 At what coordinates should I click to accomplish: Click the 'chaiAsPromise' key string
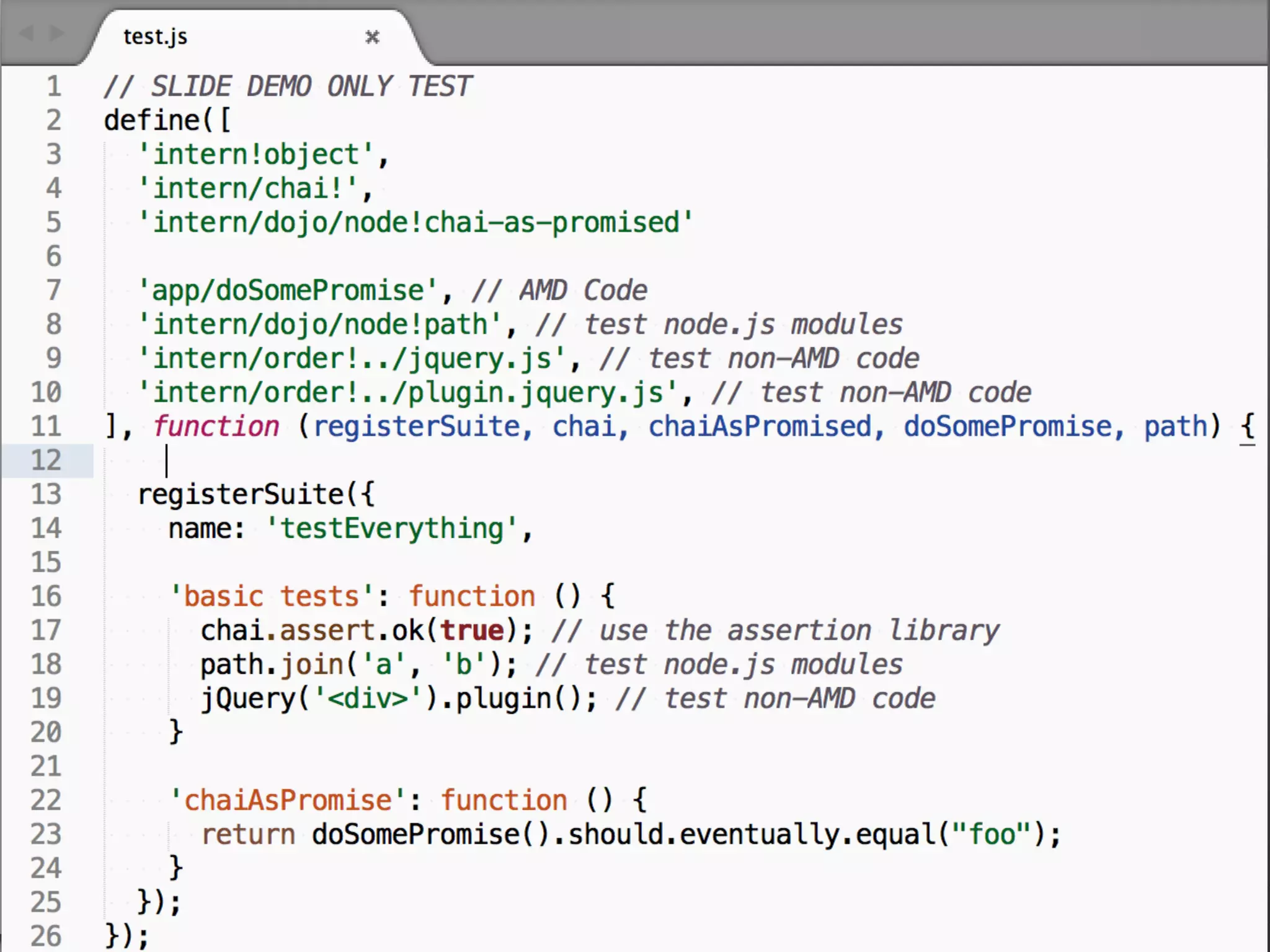[288, 800]
